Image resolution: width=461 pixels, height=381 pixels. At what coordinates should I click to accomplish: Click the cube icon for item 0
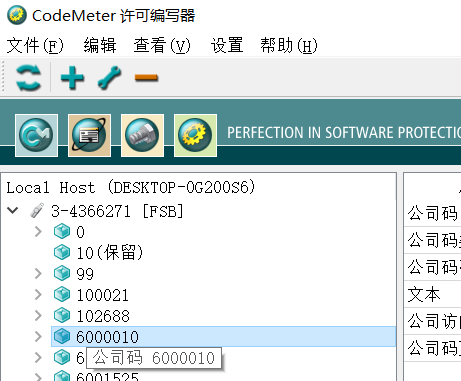[x=62, y=231]
